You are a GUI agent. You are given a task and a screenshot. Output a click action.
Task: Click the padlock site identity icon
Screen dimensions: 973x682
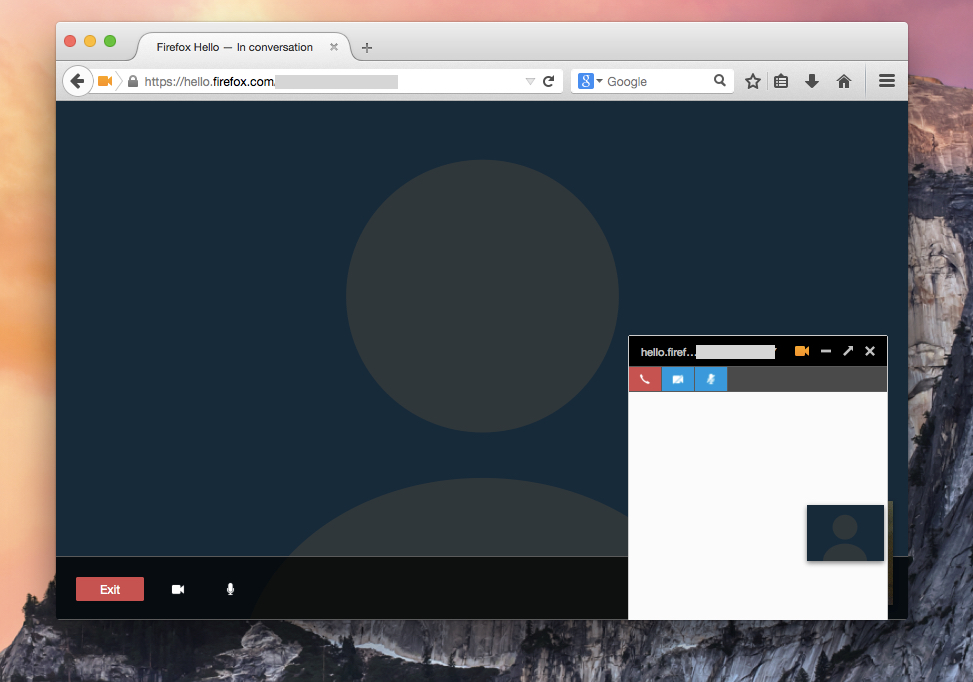133,81
